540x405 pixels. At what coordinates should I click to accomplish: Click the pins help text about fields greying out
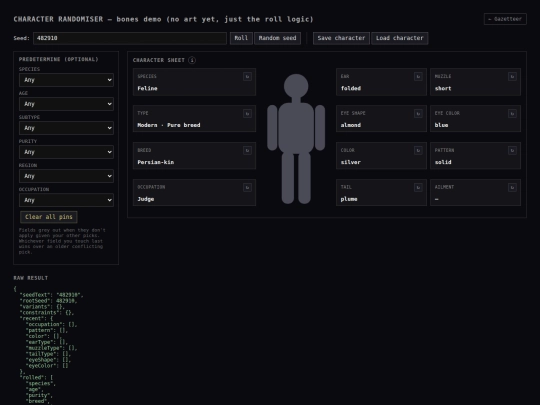pyautogui.click(x=62, y=241)
